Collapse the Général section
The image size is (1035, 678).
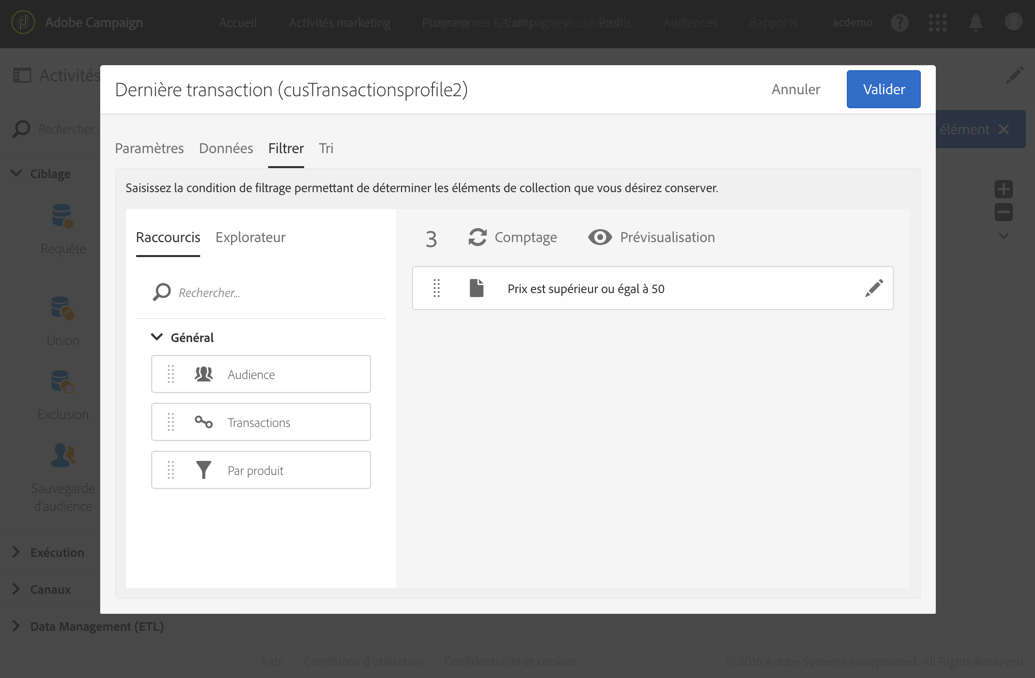(x=157, y=337)
